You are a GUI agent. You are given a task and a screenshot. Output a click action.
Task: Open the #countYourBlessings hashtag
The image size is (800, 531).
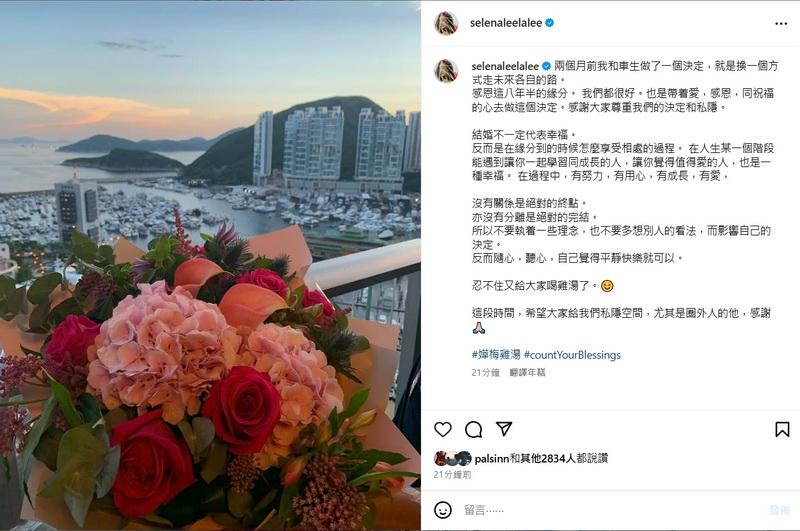click(572, 355)
